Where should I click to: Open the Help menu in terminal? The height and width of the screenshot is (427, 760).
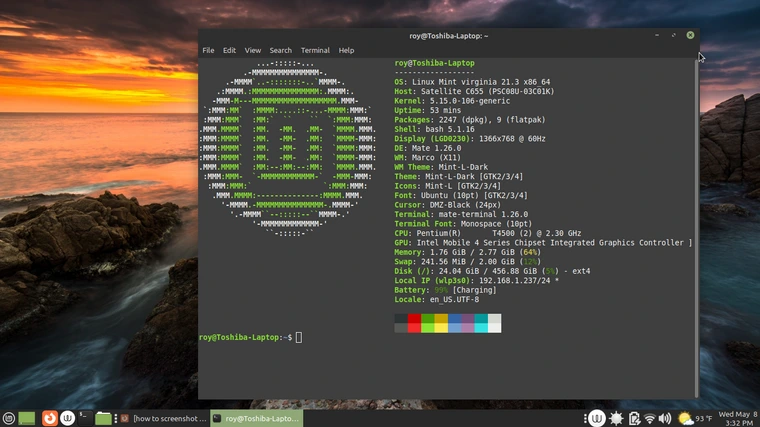click(346, 50)
